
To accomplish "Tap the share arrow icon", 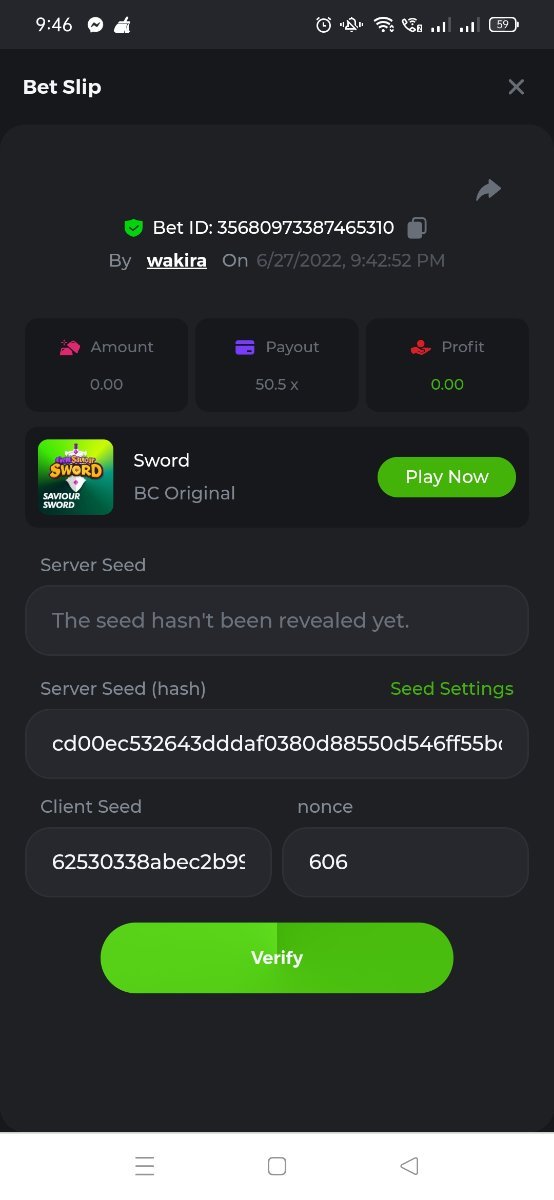I will 488,190.
